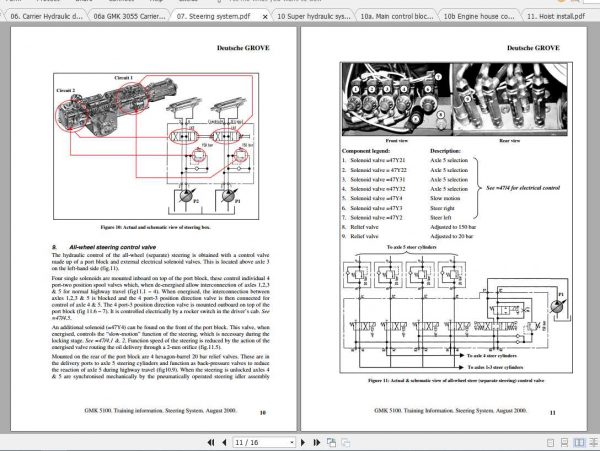Select the 11. Hoist install.pdf tab
Image resolution: width=600 pixels, height=451 pixels.
(x=556, y=16)
